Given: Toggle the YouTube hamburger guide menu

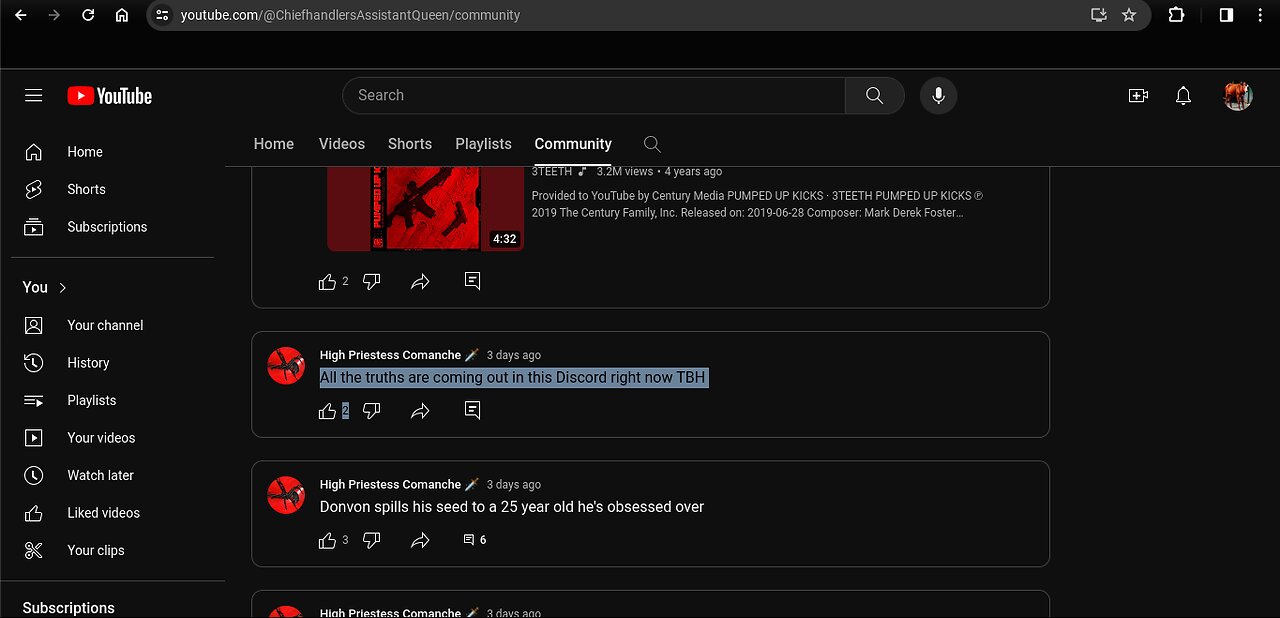Looking at the screenshot, I should coord(34,96).
